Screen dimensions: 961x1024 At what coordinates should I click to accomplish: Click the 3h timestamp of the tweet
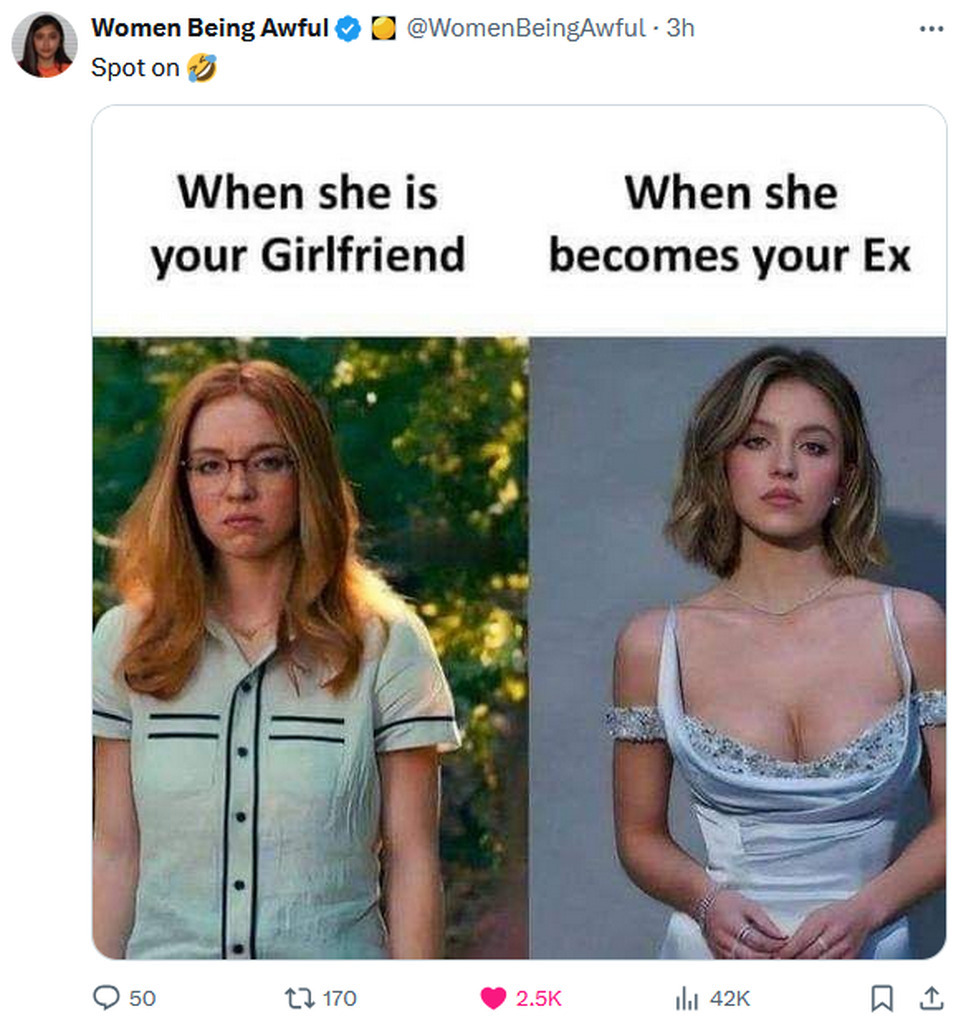coord(680,28)
